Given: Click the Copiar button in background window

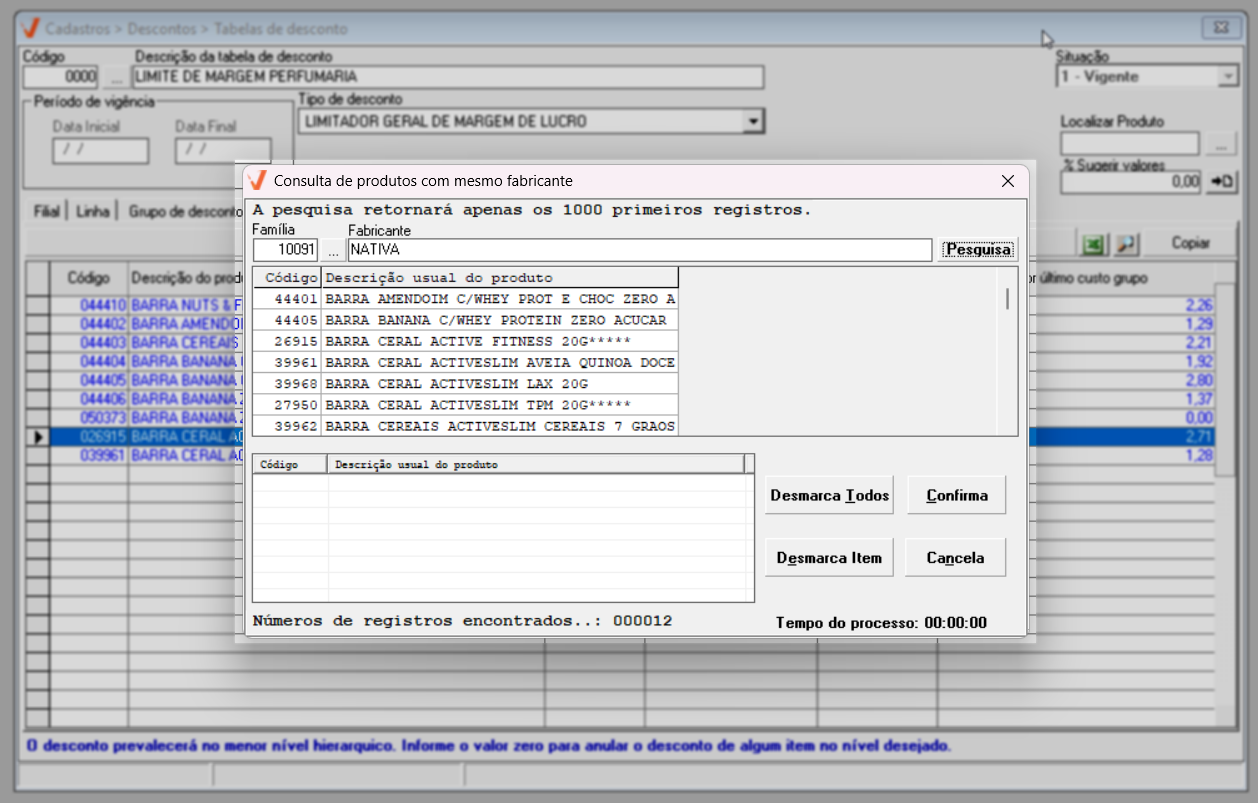Looking at the screenshot, I should (1191, 243).
